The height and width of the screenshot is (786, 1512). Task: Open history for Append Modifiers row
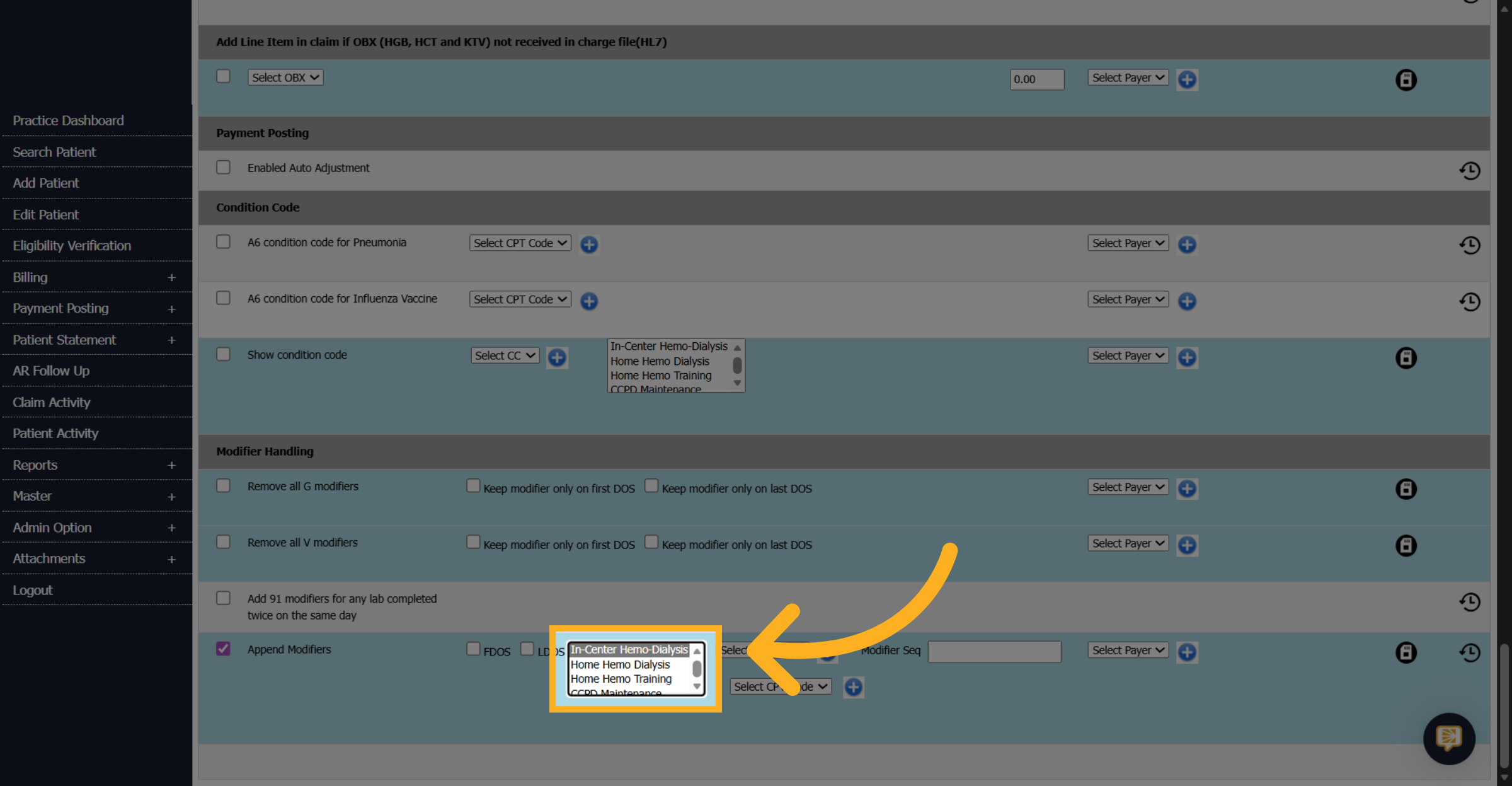pos(1469,652)
